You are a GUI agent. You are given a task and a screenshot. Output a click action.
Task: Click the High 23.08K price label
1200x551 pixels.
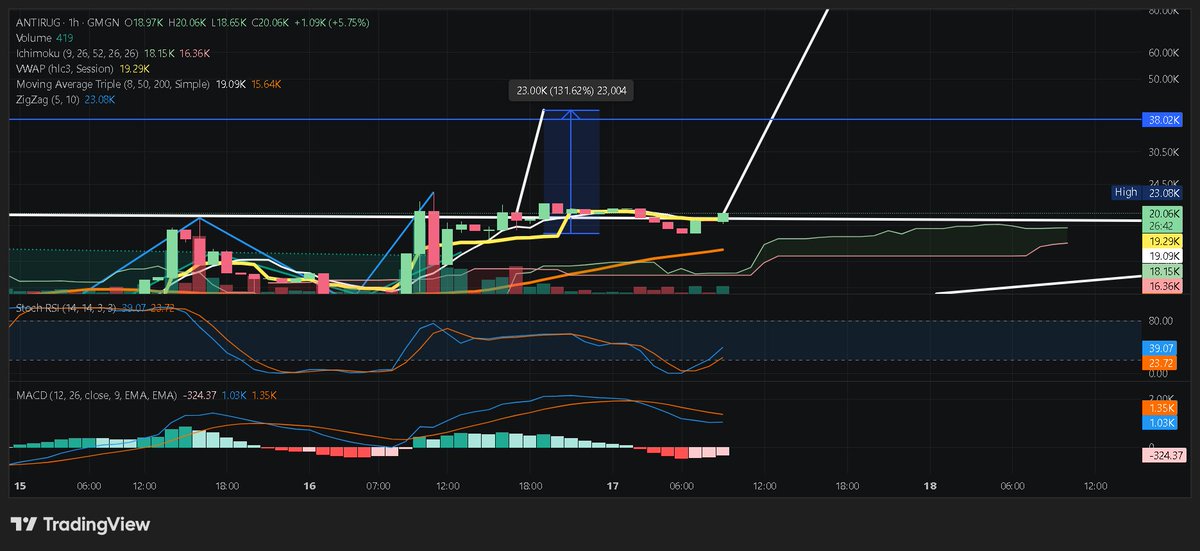pyautogui.click(x=1148, y=192)
